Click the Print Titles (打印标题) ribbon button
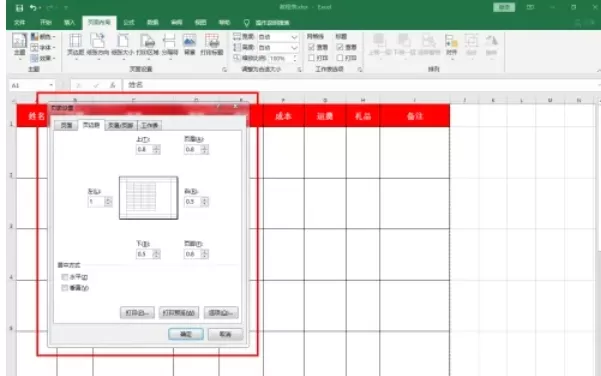 (x=212, y=44)
